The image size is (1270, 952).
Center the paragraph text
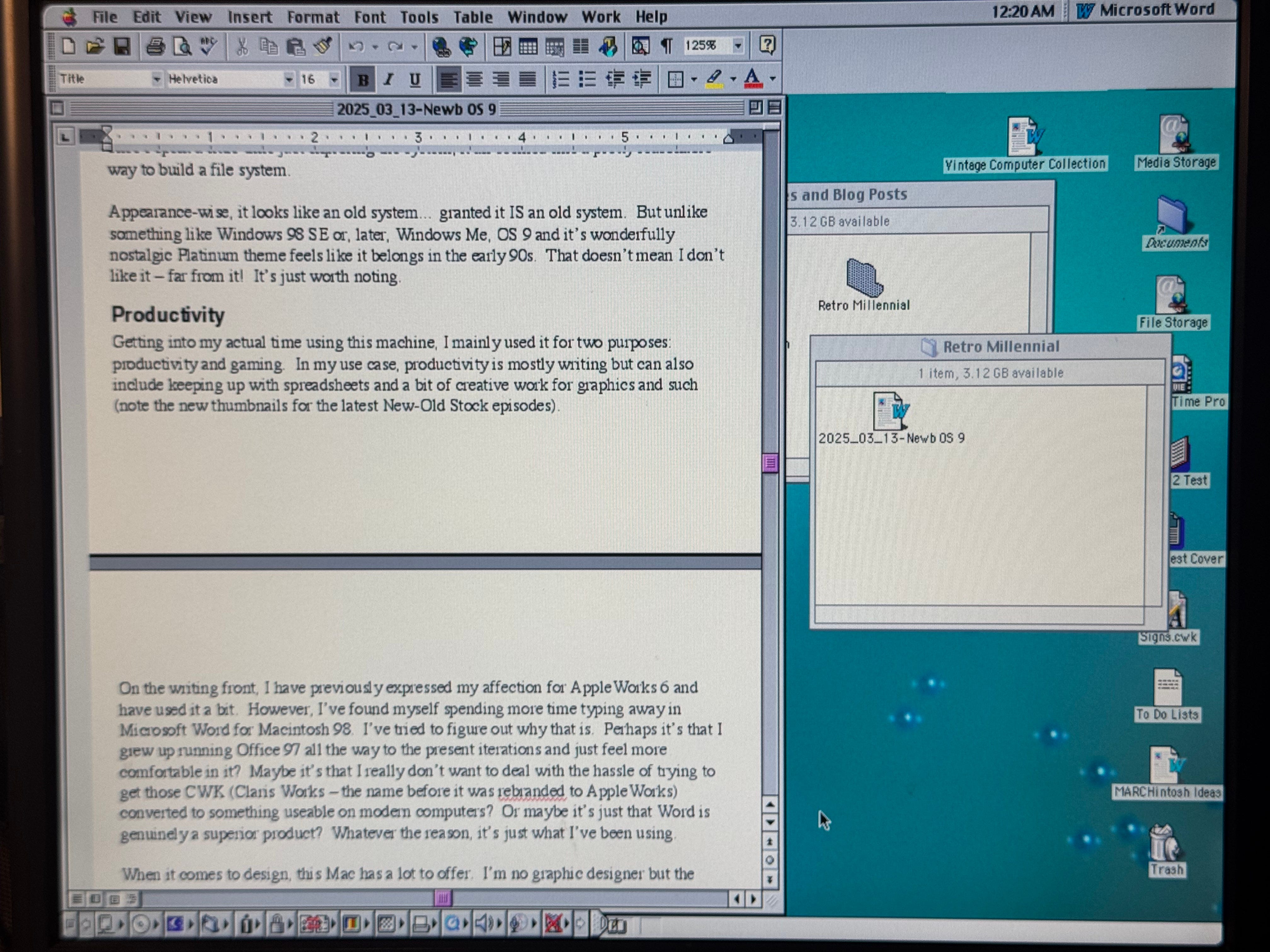(474, 79)
